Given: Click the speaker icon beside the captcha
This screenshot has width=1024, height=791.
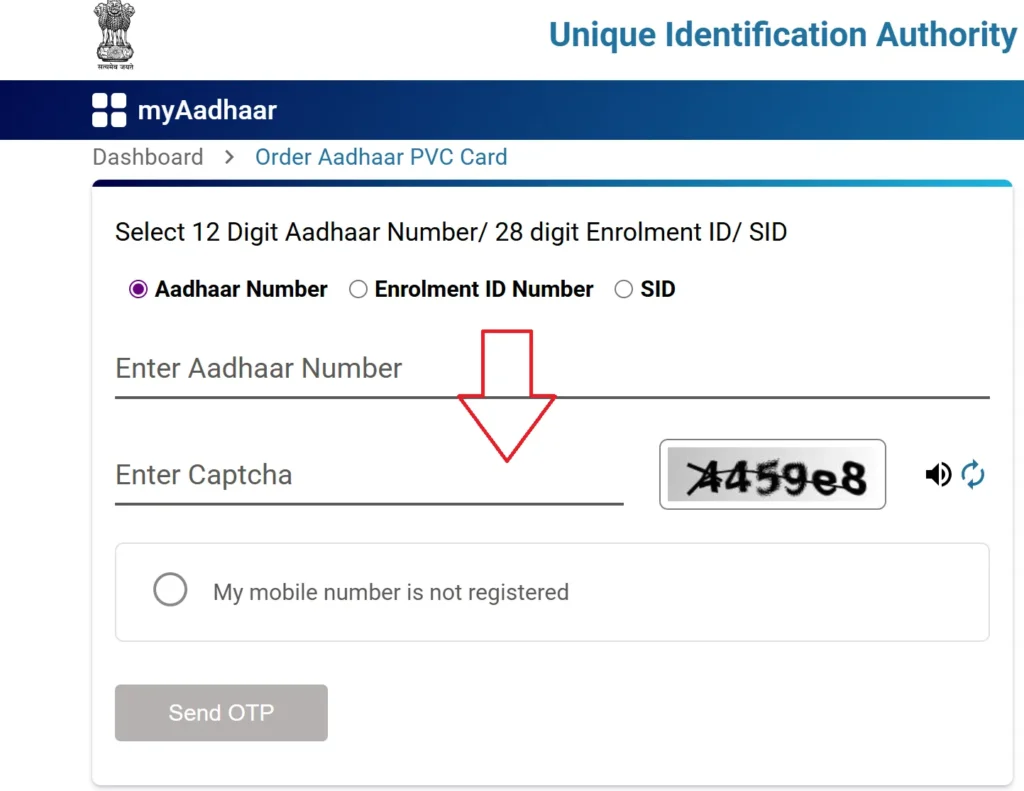Looking at the screenshot, I should click(x=938, y=474).
